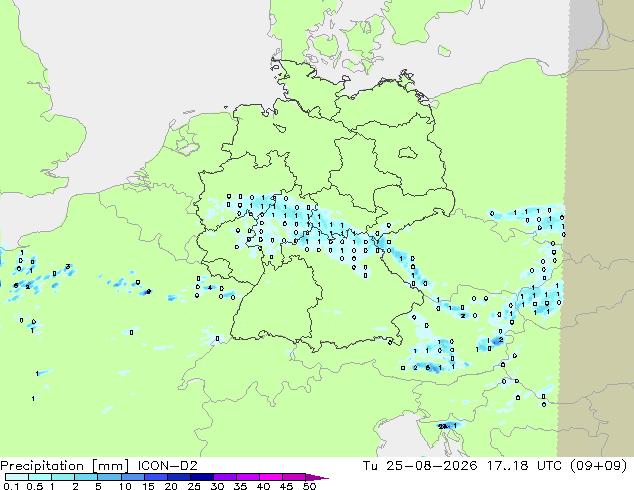Click the date "25-08-2026" text
This screenshot has width=634, height=490.
tap(431, 466)
